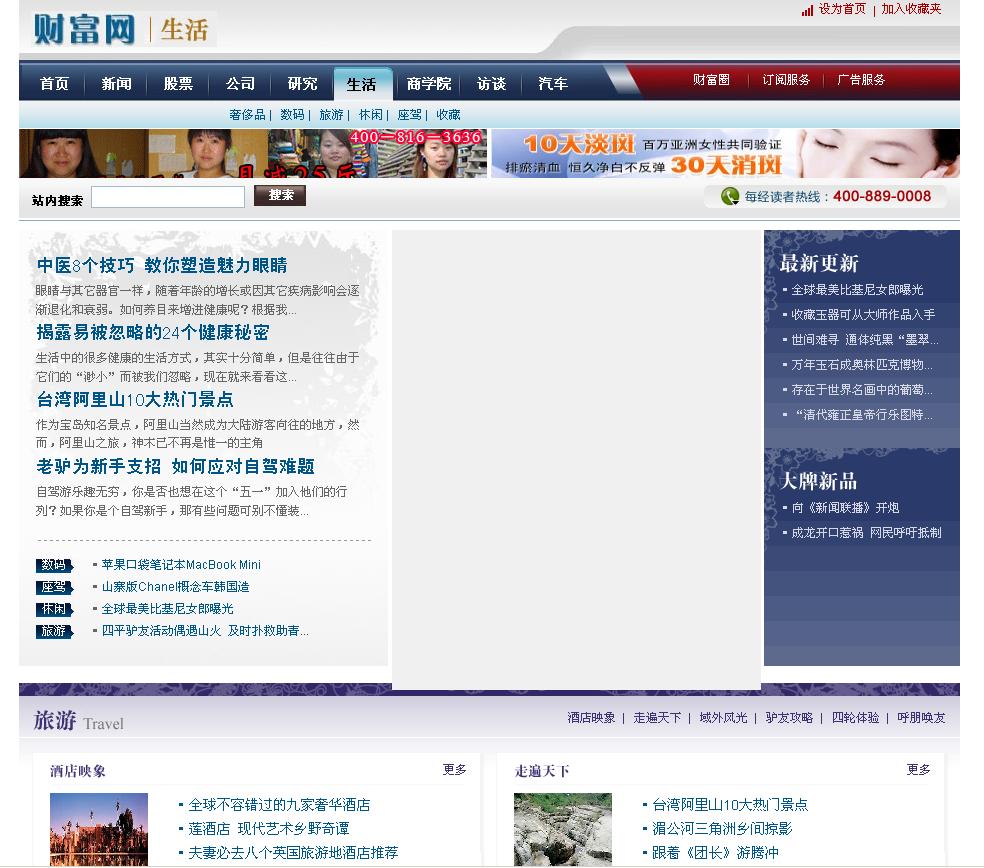Select 收藏 sub-navigation item

(x=448, y=115)
